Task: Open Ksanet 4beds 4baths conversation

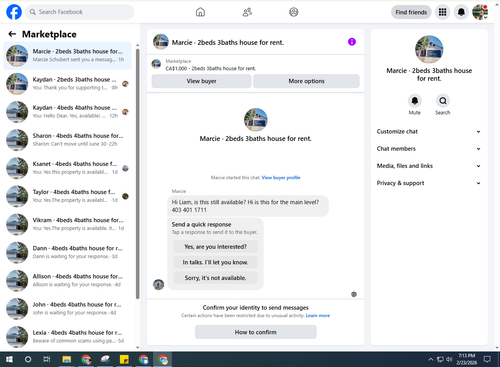Action: 67,168
